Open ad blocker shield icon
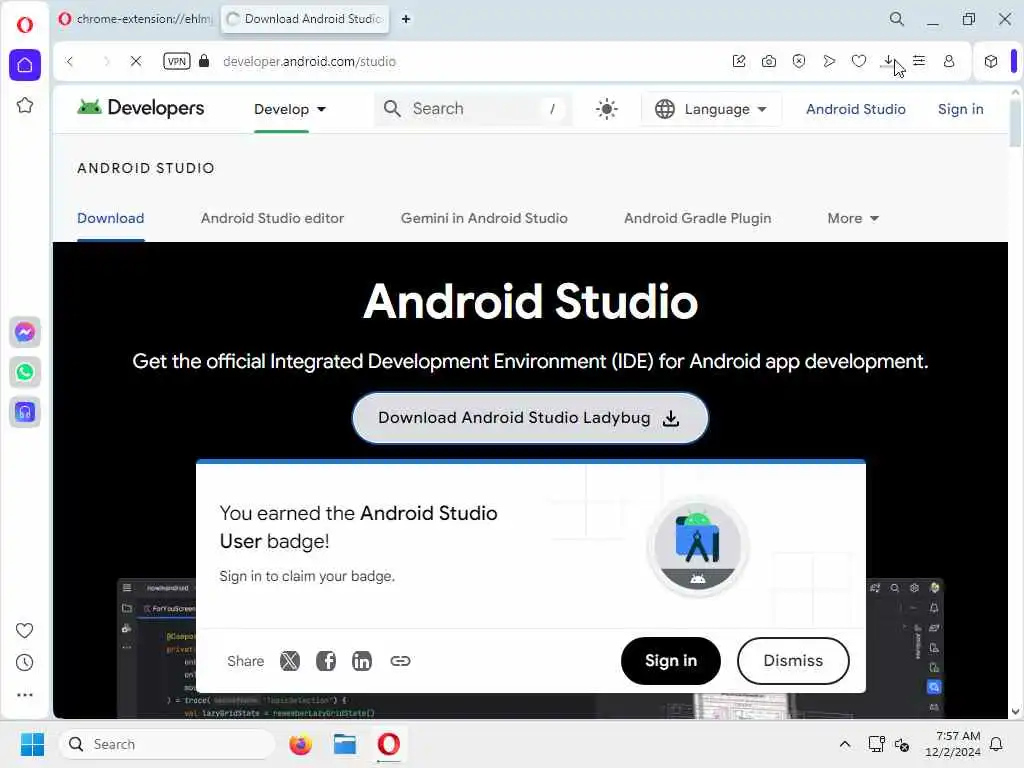The image size is (1024, 768). (799, 61)
